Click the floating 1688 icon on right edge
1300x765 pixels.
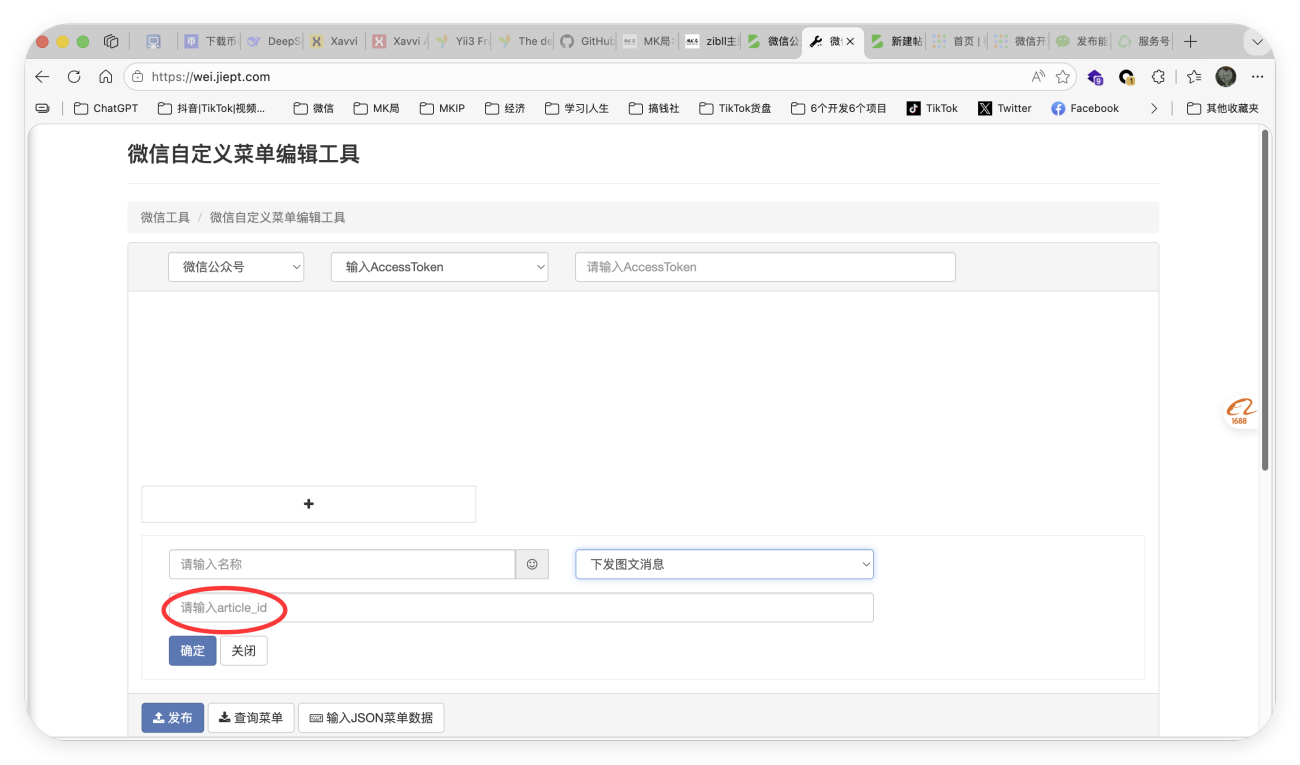coord(1240,411)
